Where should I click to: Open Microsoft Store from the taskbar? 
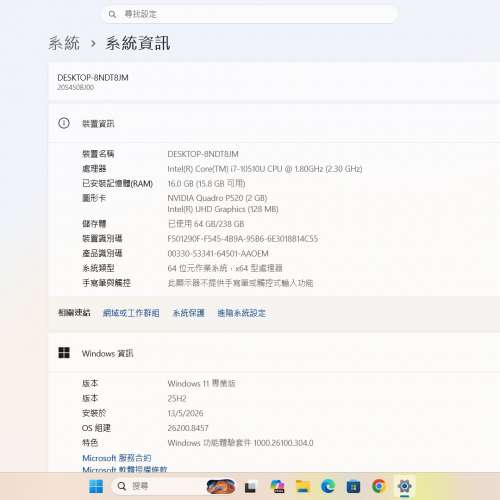(x=353, y=487)
